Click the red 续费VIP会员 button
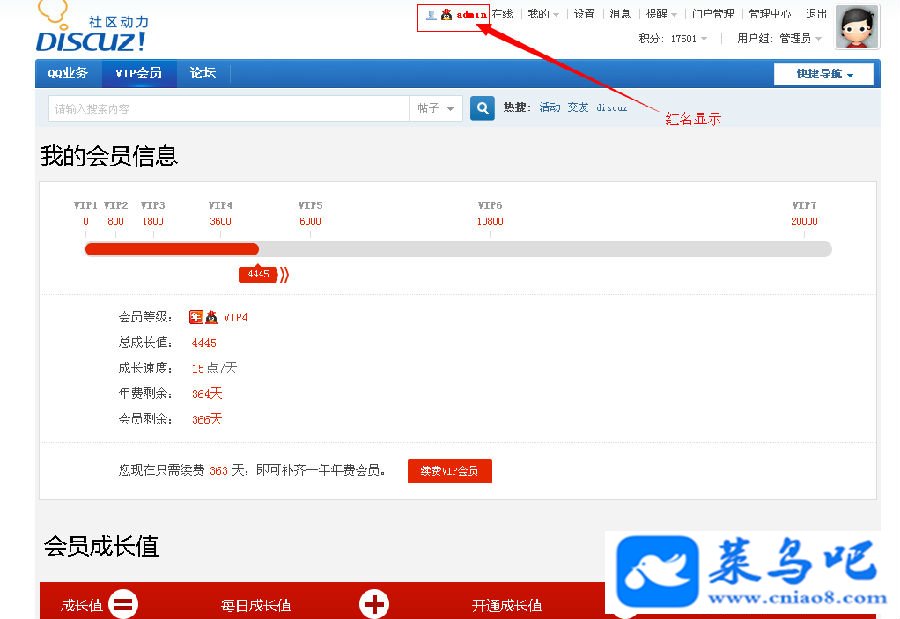The width and height of the screenshot is (900, 619). pyautogui.click(x=450, y=471)
